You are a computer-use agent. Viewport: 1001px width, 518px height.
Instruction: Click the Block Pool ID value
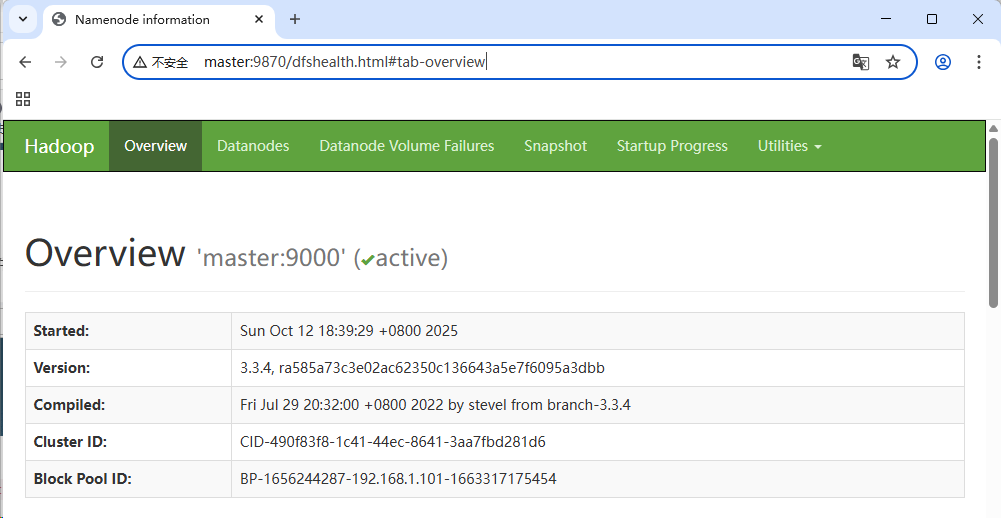pyautogui.click(x=398, y=478)
